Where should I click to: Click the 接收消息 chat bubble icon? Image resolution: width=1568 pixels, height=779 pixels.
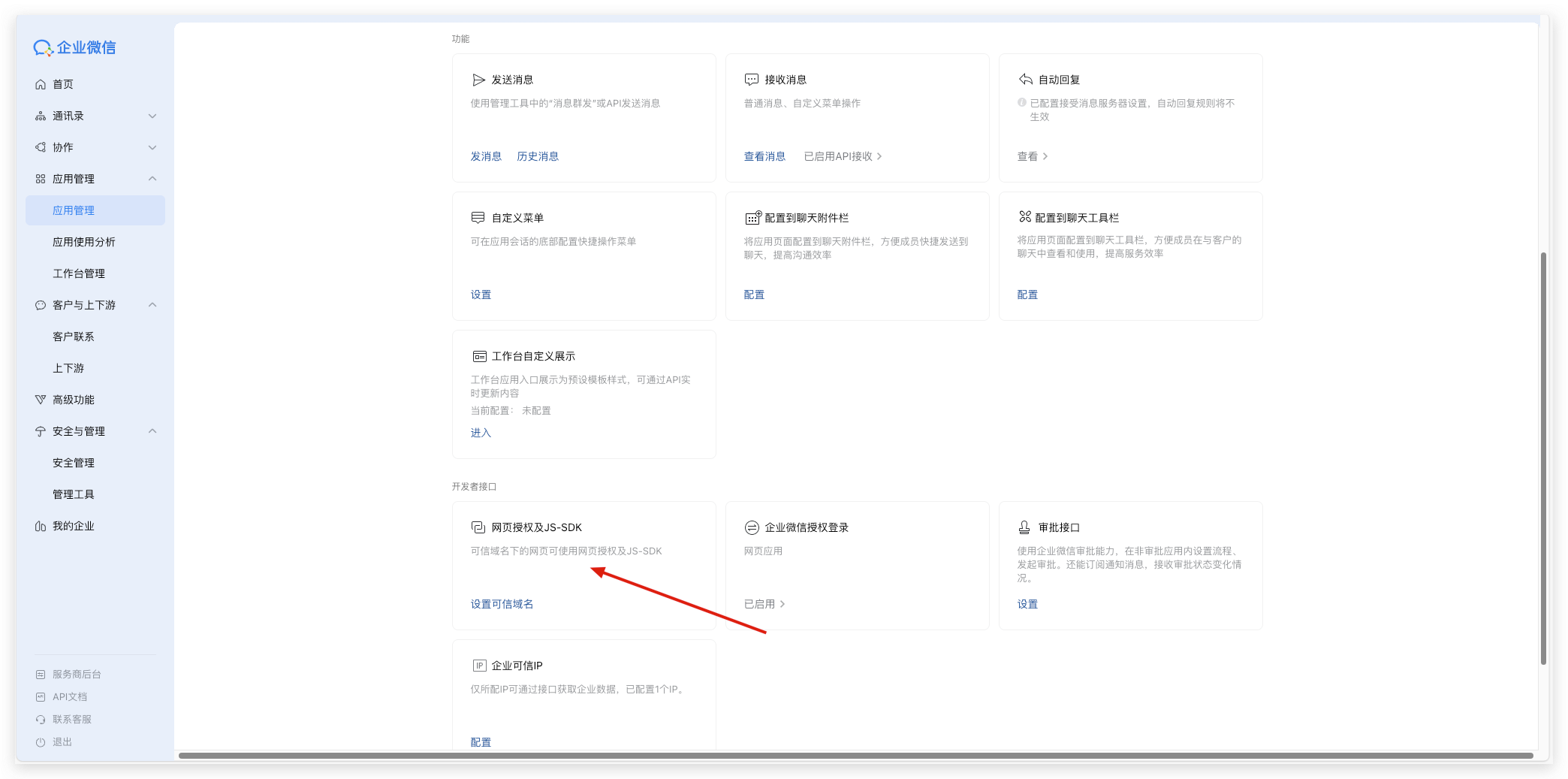[752, 80]
